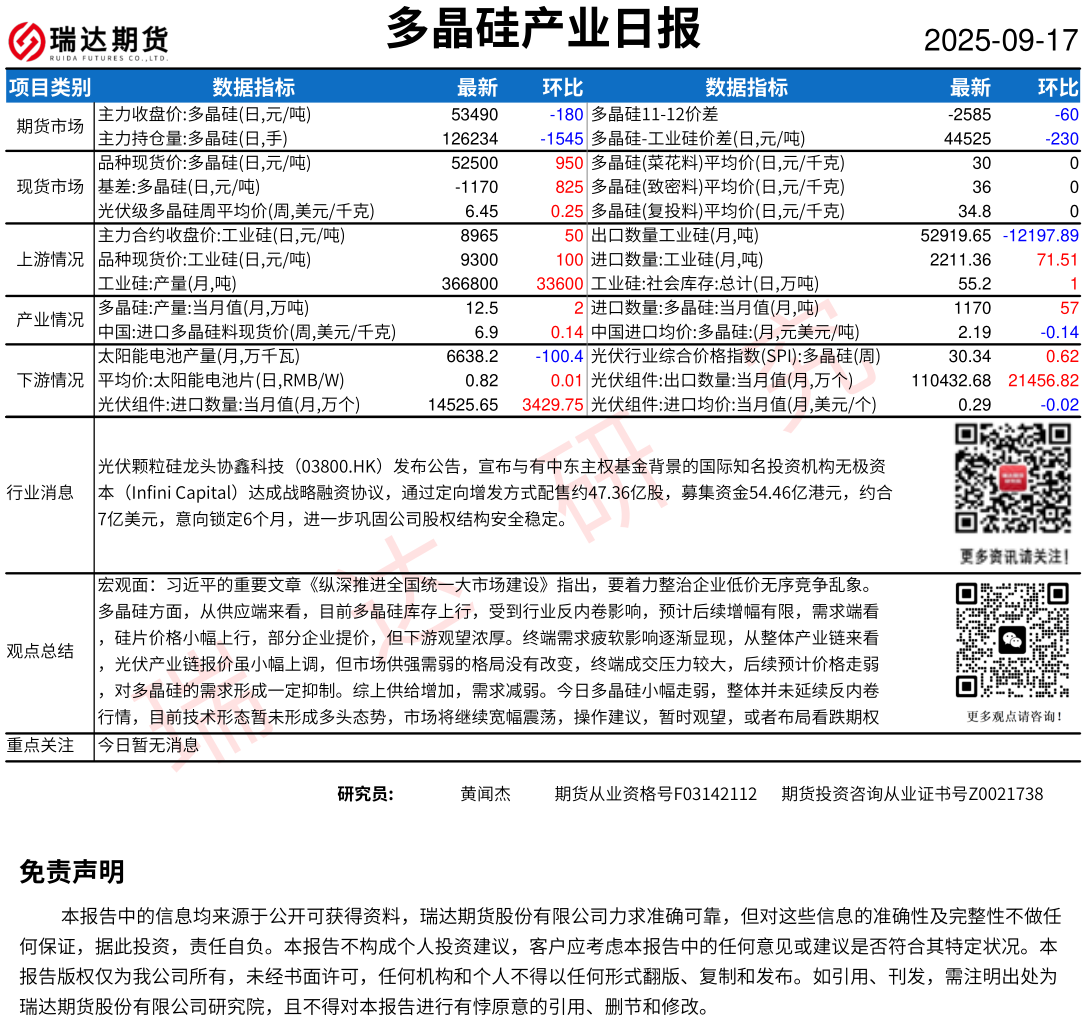
Task: Click the 重点关注 row label
Action: [x=40, y=745]
